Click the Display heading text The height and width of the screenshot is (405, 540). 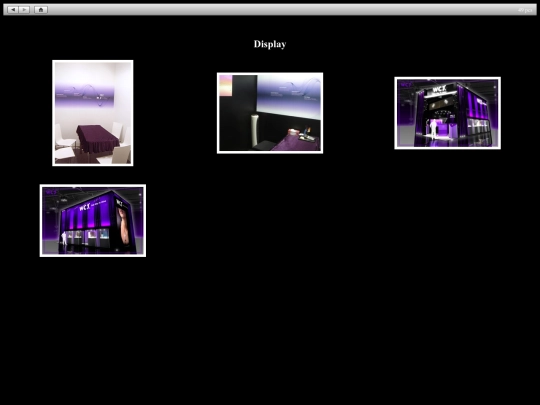[x=270, y=44]
